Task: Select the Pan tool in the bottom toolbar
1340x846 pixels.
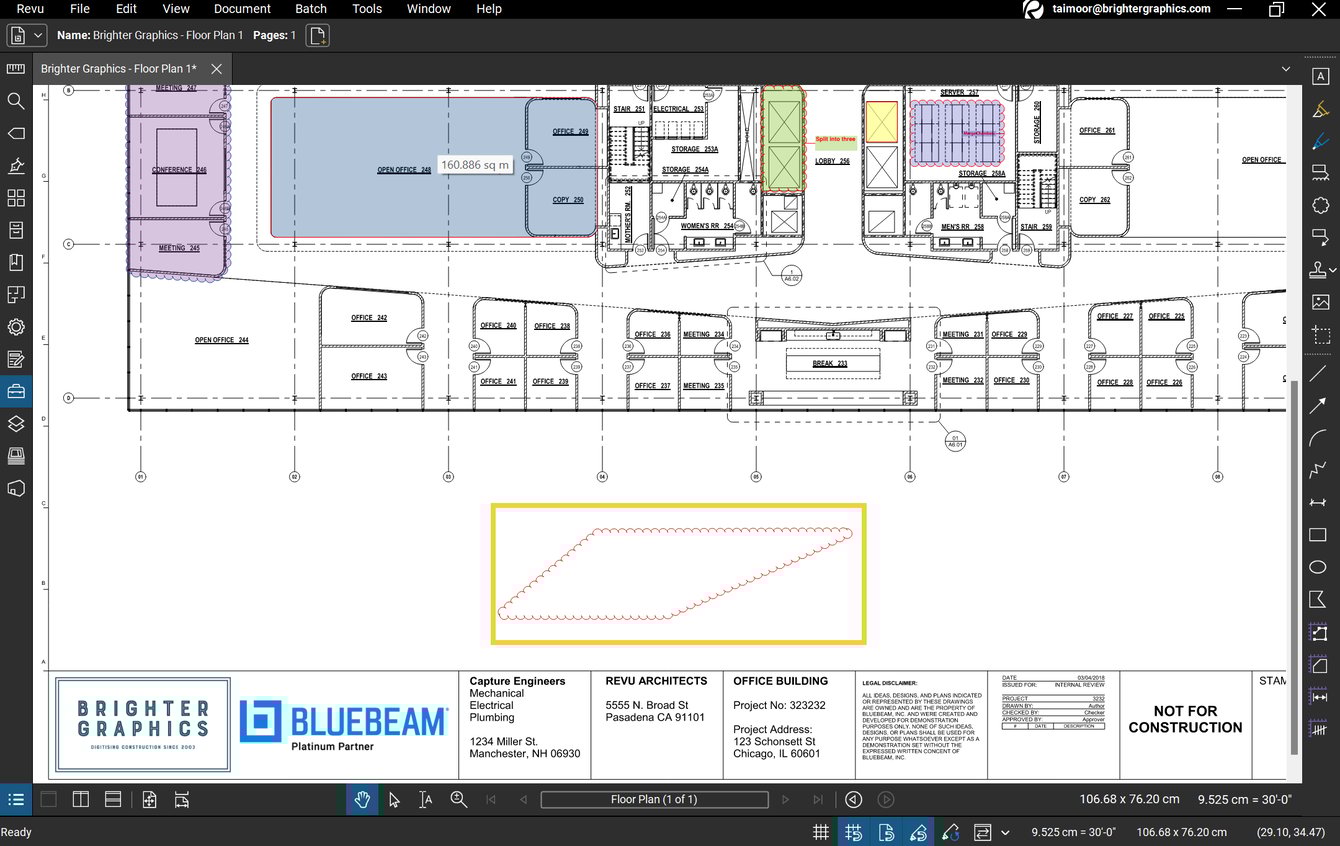Action: [362, 799]
